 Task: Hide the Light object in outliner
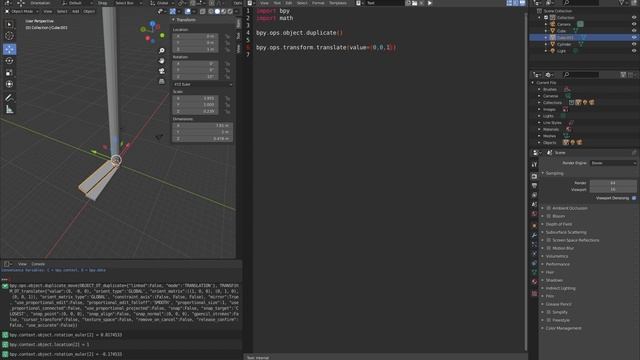click(634, 51)
